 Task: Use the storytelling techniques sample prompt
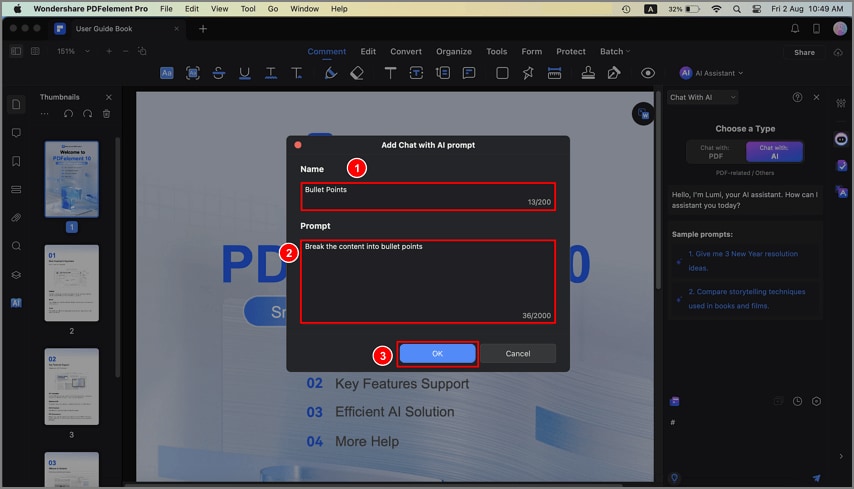747,298
